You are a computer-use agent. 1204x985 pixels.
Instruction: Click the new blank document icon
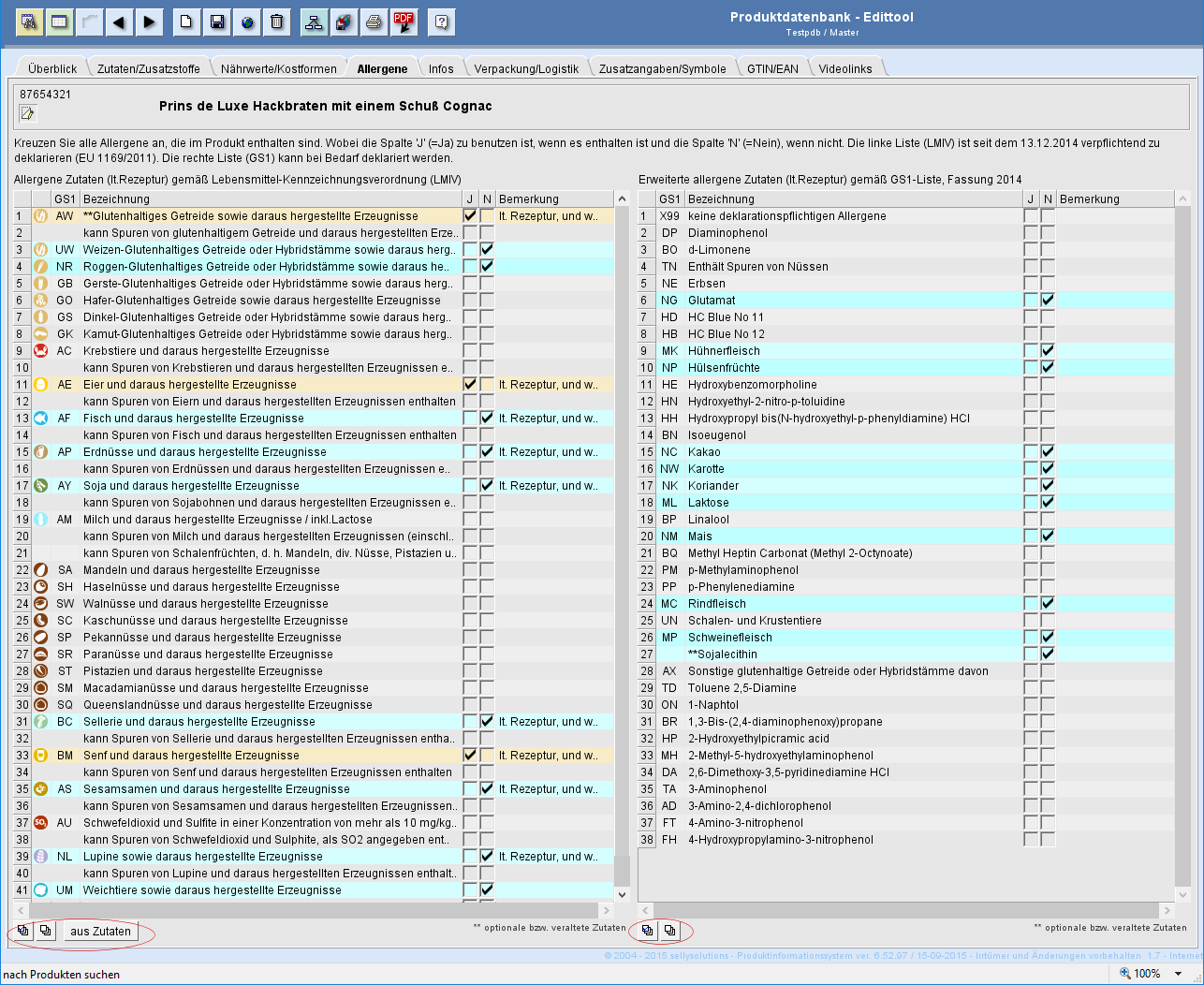click(x=186, y=22)
